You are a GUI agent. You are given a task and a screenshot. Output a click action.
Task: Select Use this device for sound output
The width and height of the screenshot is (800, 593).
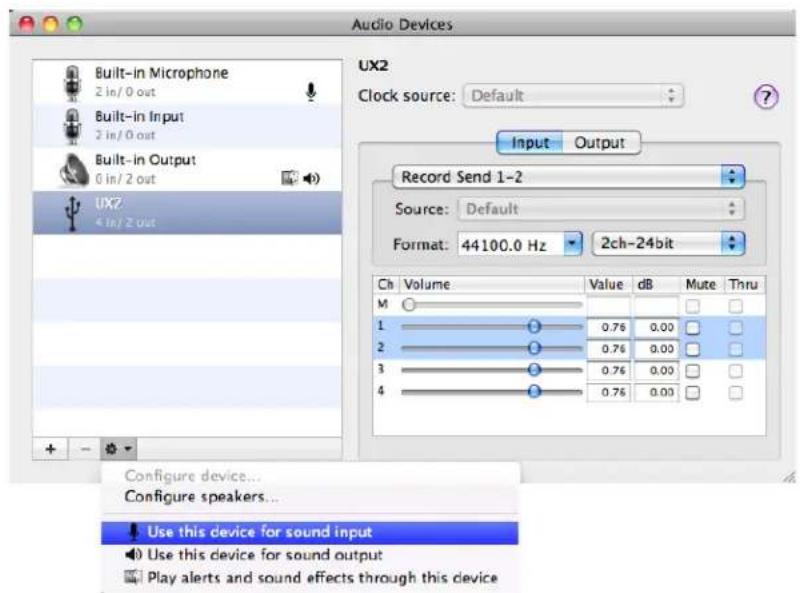pos(310,555)
